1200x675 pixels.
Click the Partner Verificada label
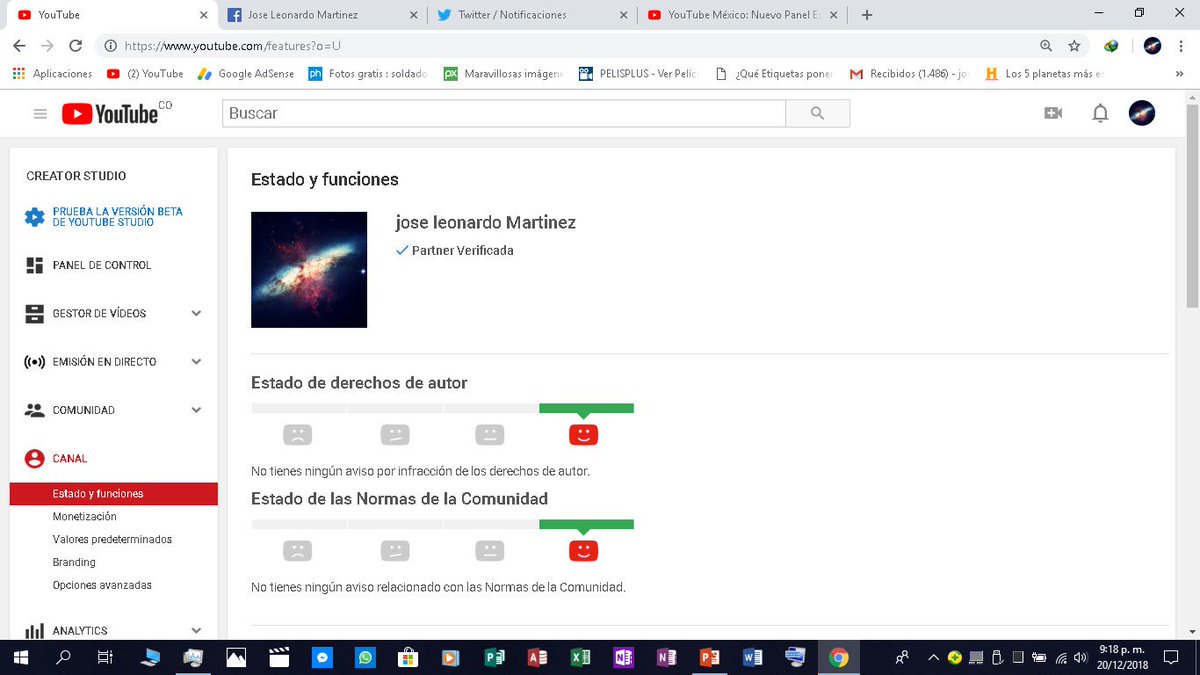tap(462, 251)
